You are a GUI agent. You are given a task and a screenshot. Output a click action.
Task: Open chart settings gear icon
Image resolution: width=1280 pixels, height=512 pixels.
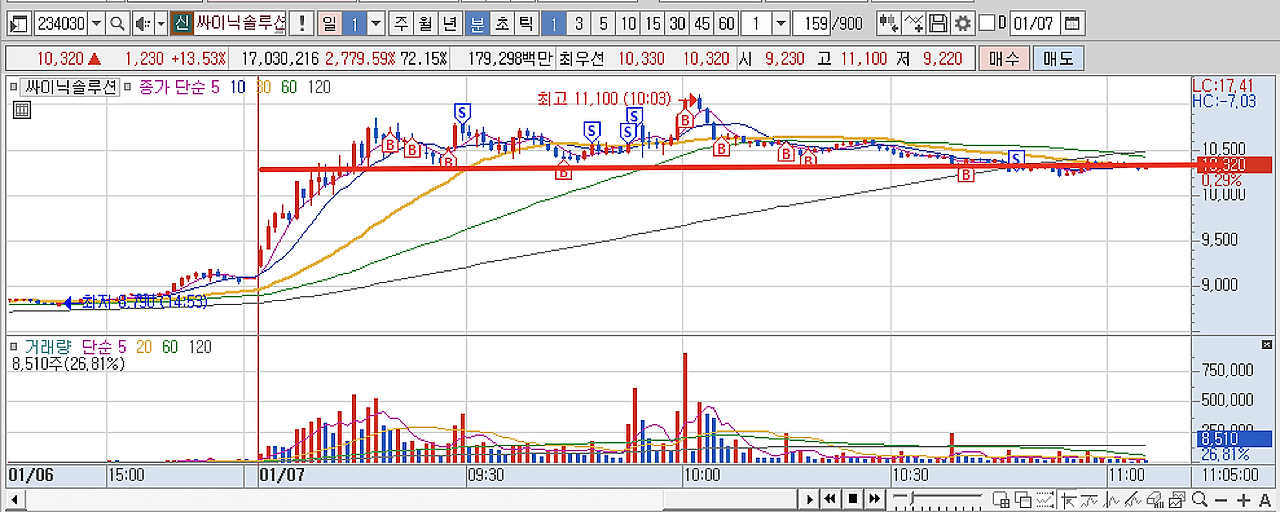[962, 23]
